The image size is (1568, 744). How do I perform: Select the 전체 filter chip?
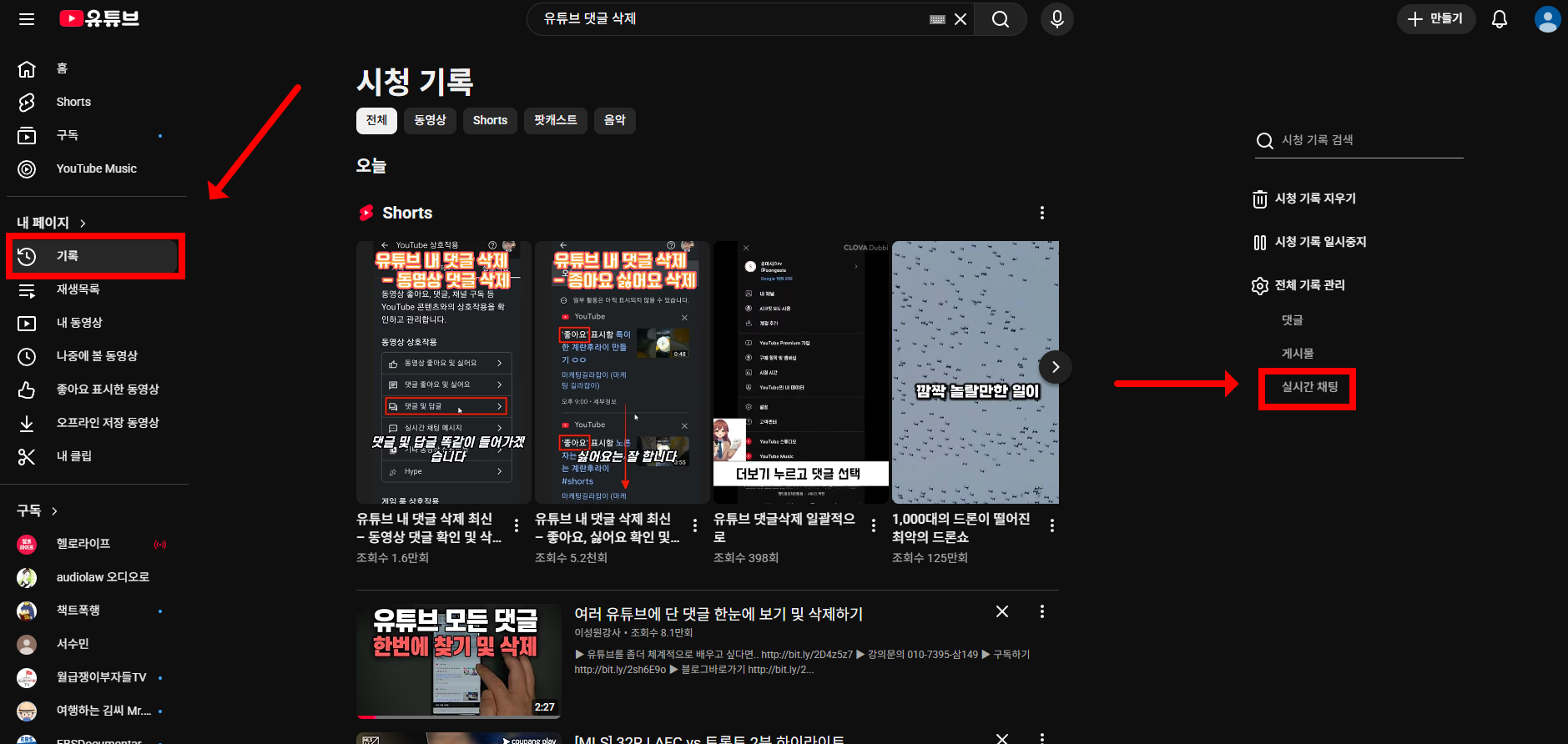pyautogui.click(x=376, y=120)
